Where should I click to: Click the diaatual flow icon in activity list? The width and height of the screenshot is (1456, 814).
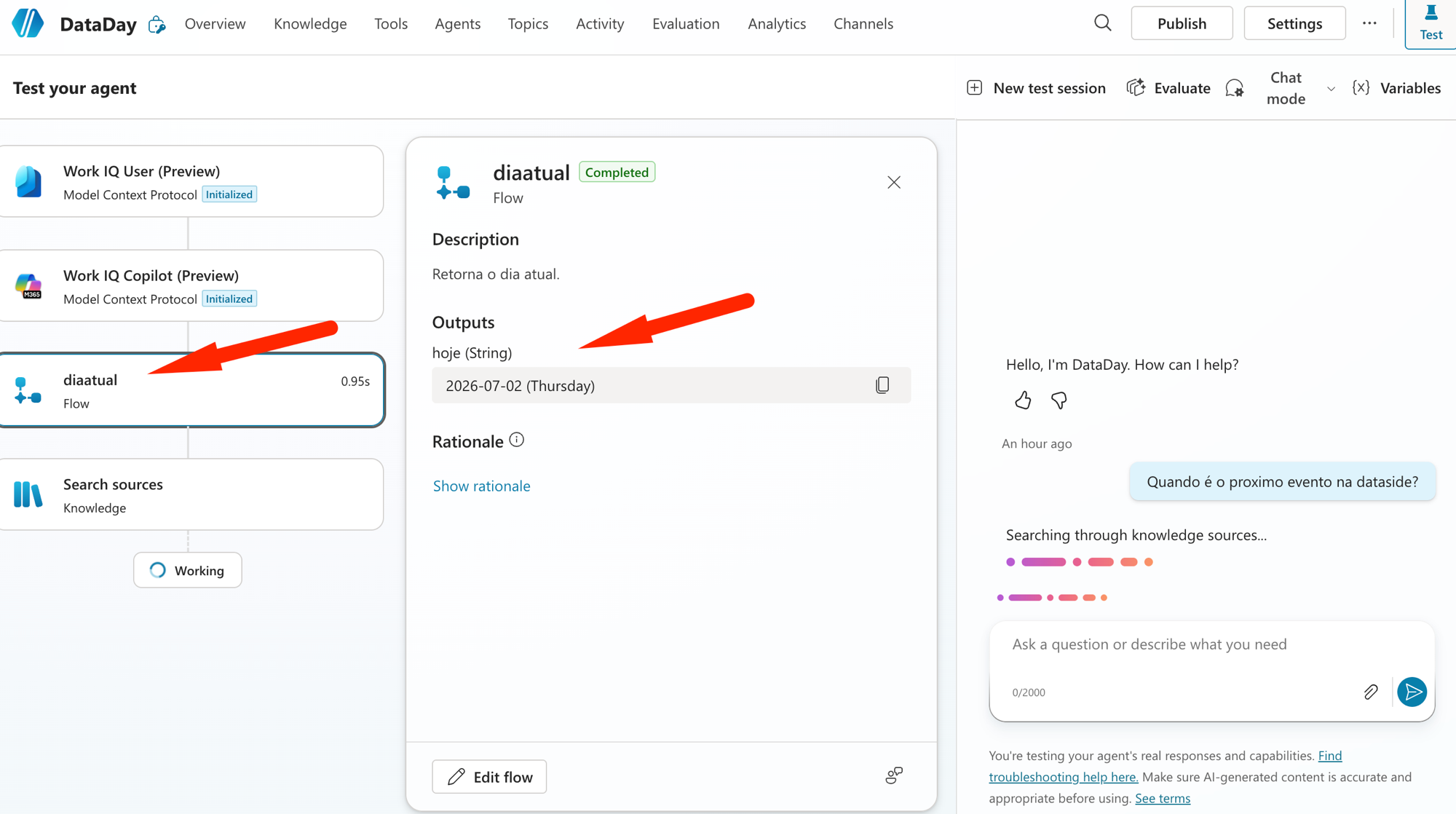click(x=28, y=390)
